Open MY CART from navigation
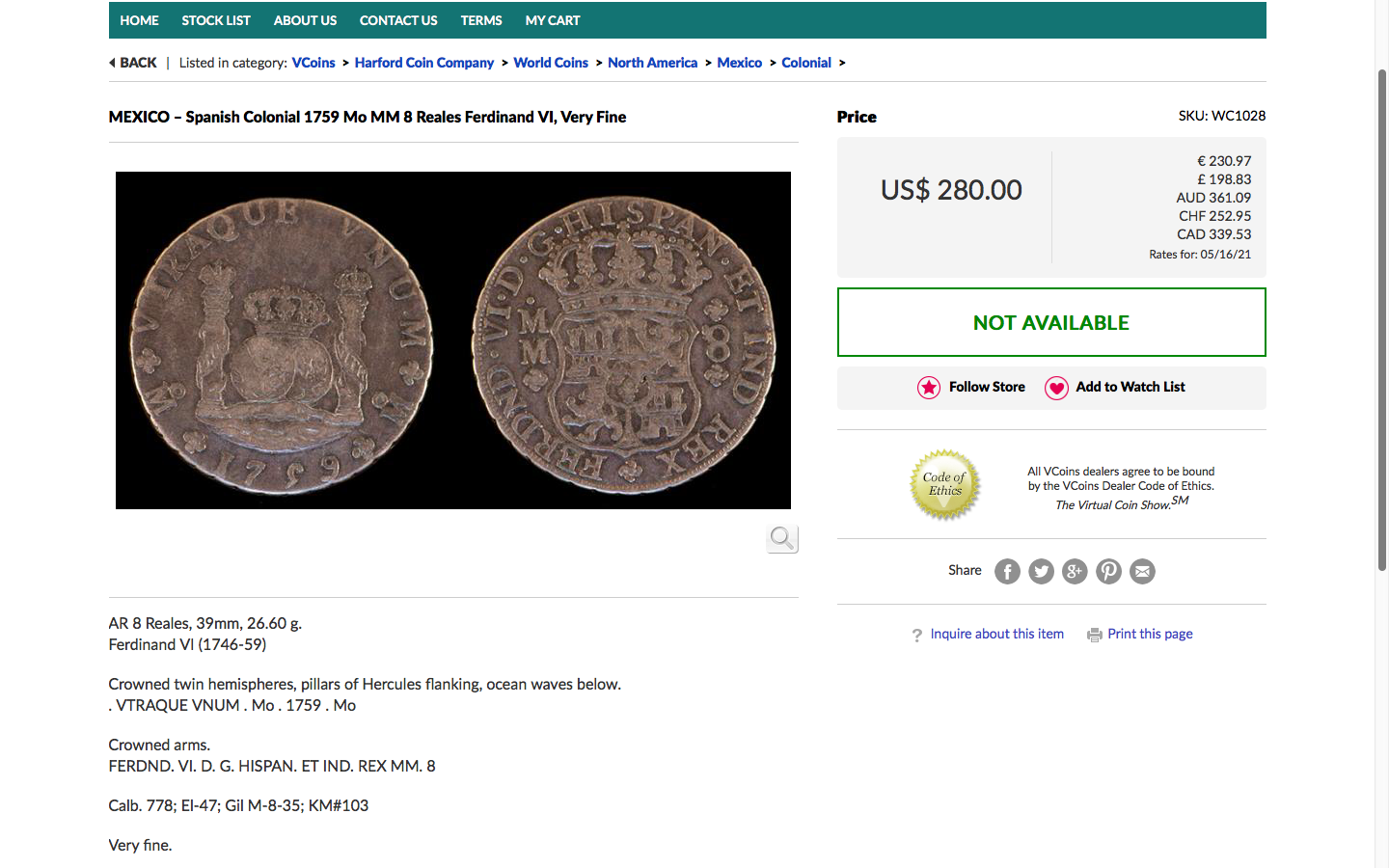 click(x=553, y=20)
